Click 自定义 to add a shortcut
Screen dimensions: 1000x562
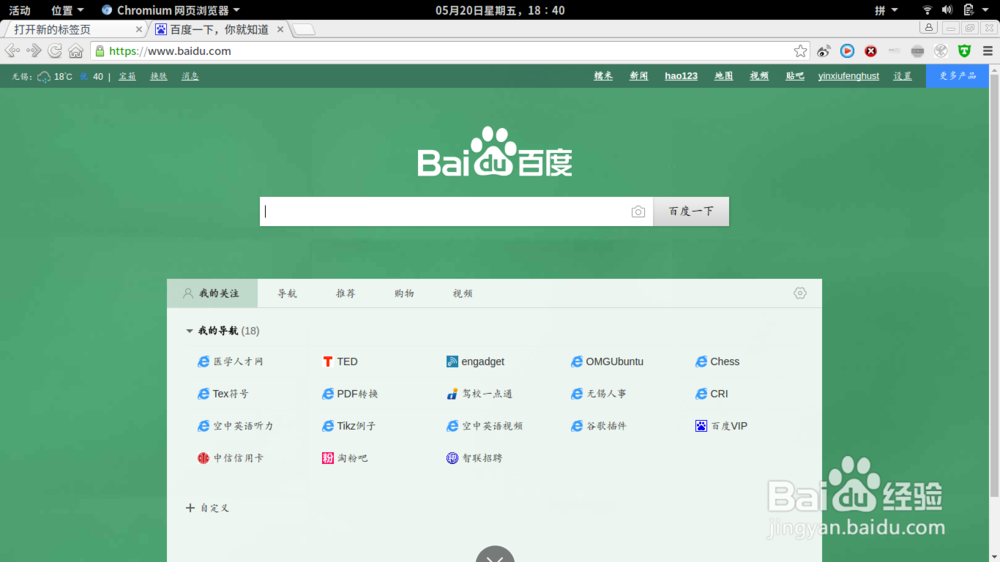(x=207, y=508)
